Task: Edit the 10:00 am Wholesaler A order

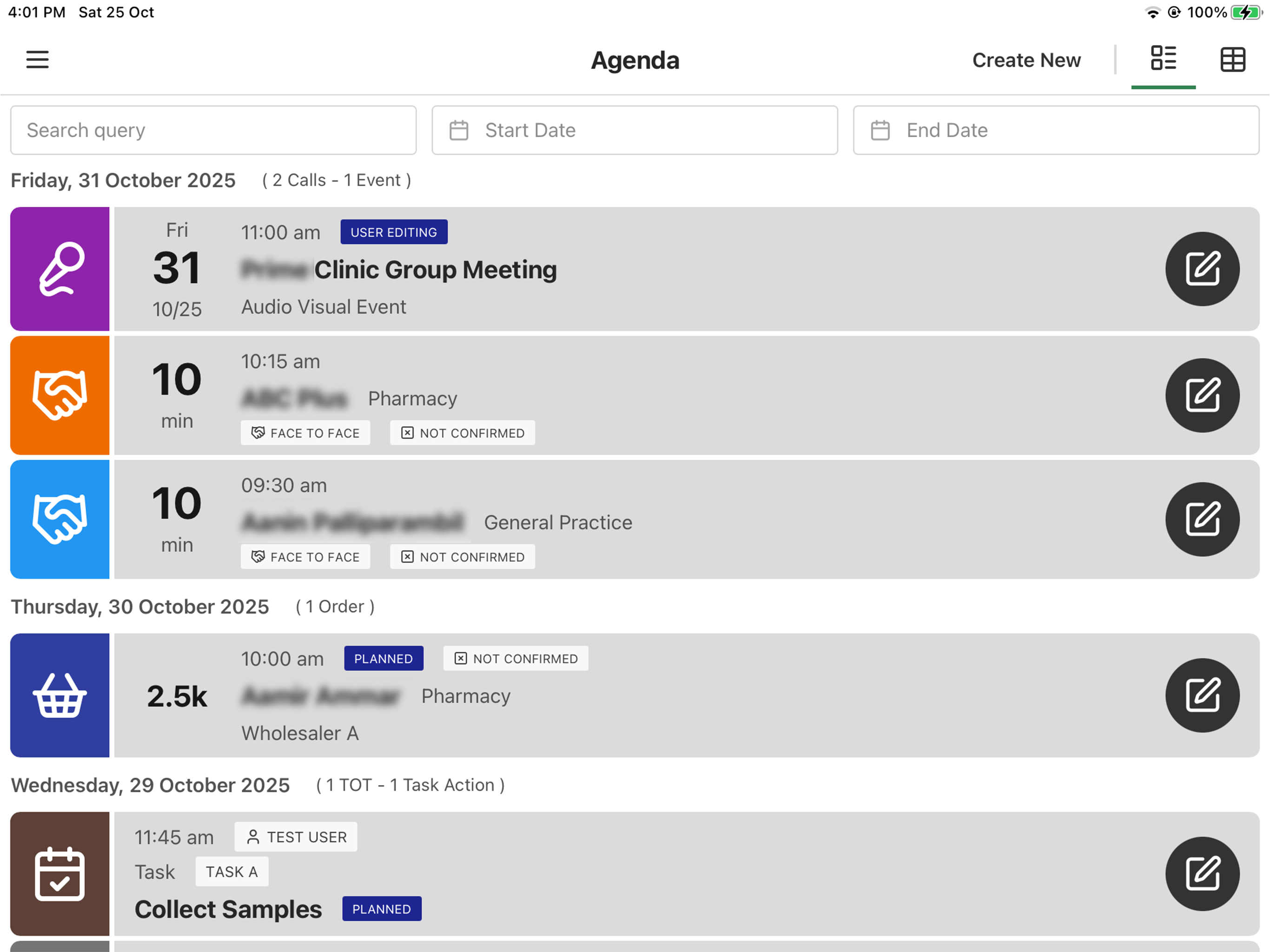Action: [1202, 695]
